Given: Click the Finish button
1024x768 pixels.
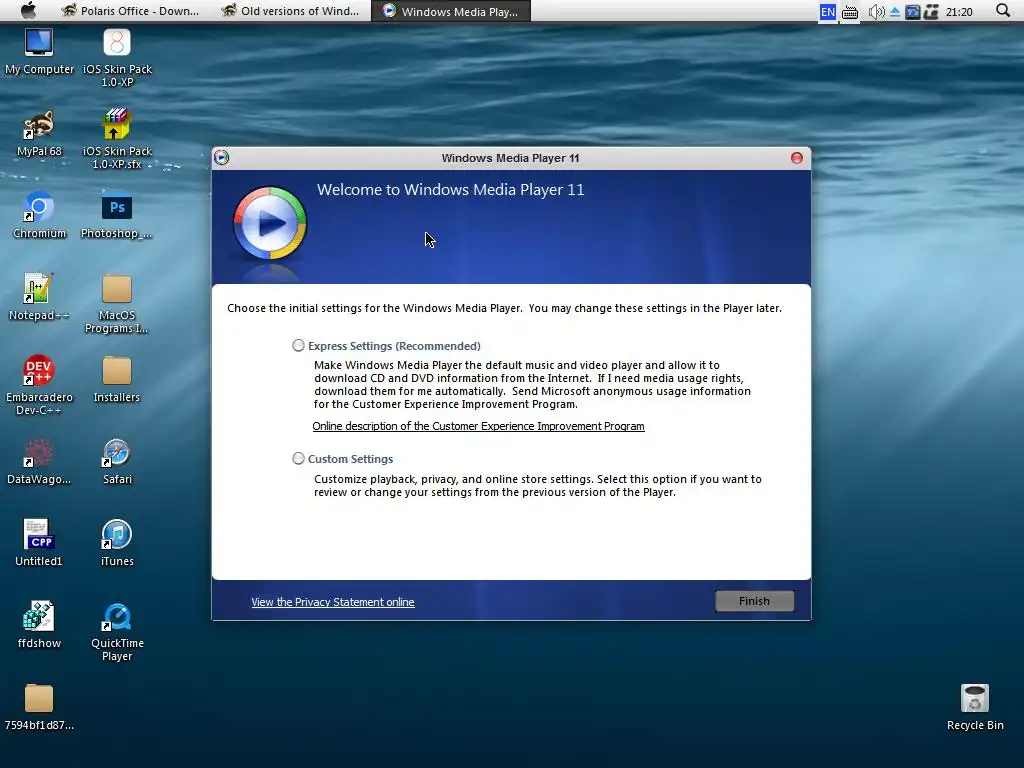Looking at the screenshot, I should pyautogui.click(x=754, y=601).
